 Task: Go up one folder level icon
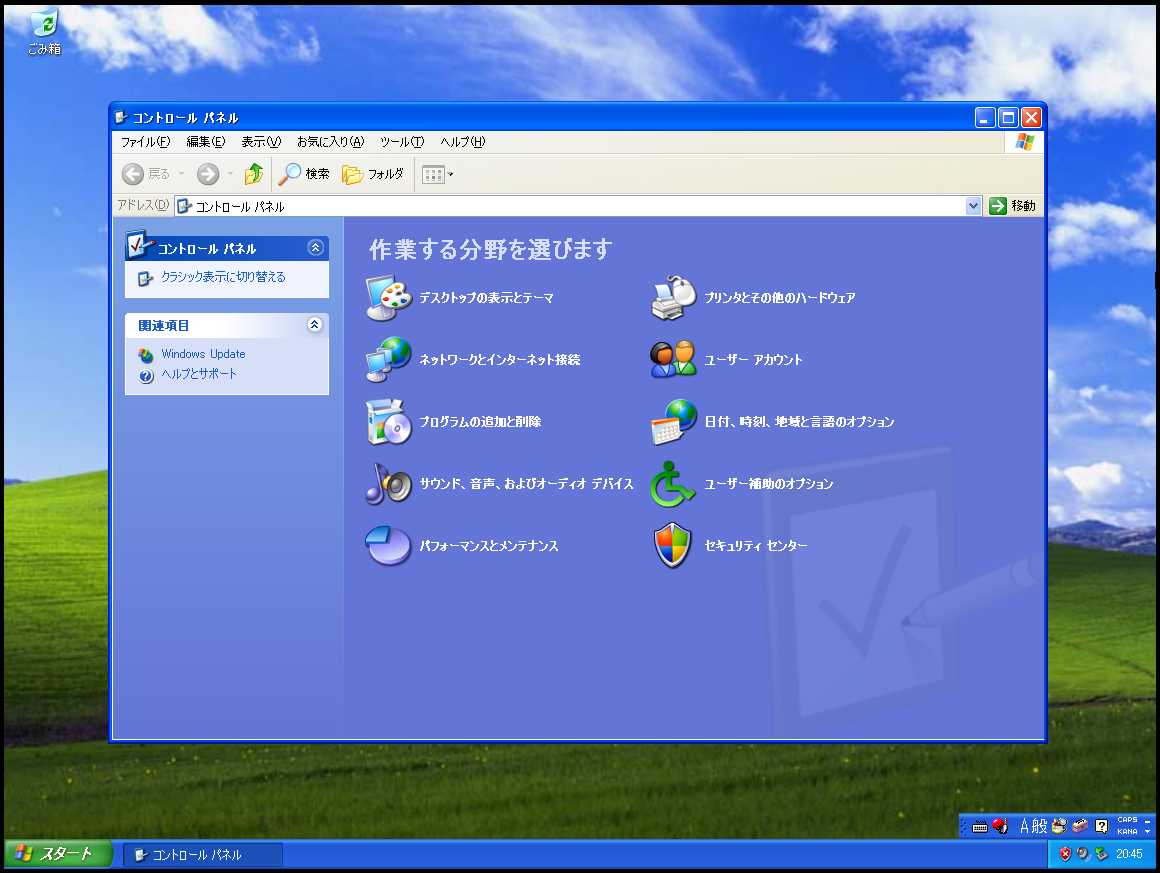tap(254, 174)
